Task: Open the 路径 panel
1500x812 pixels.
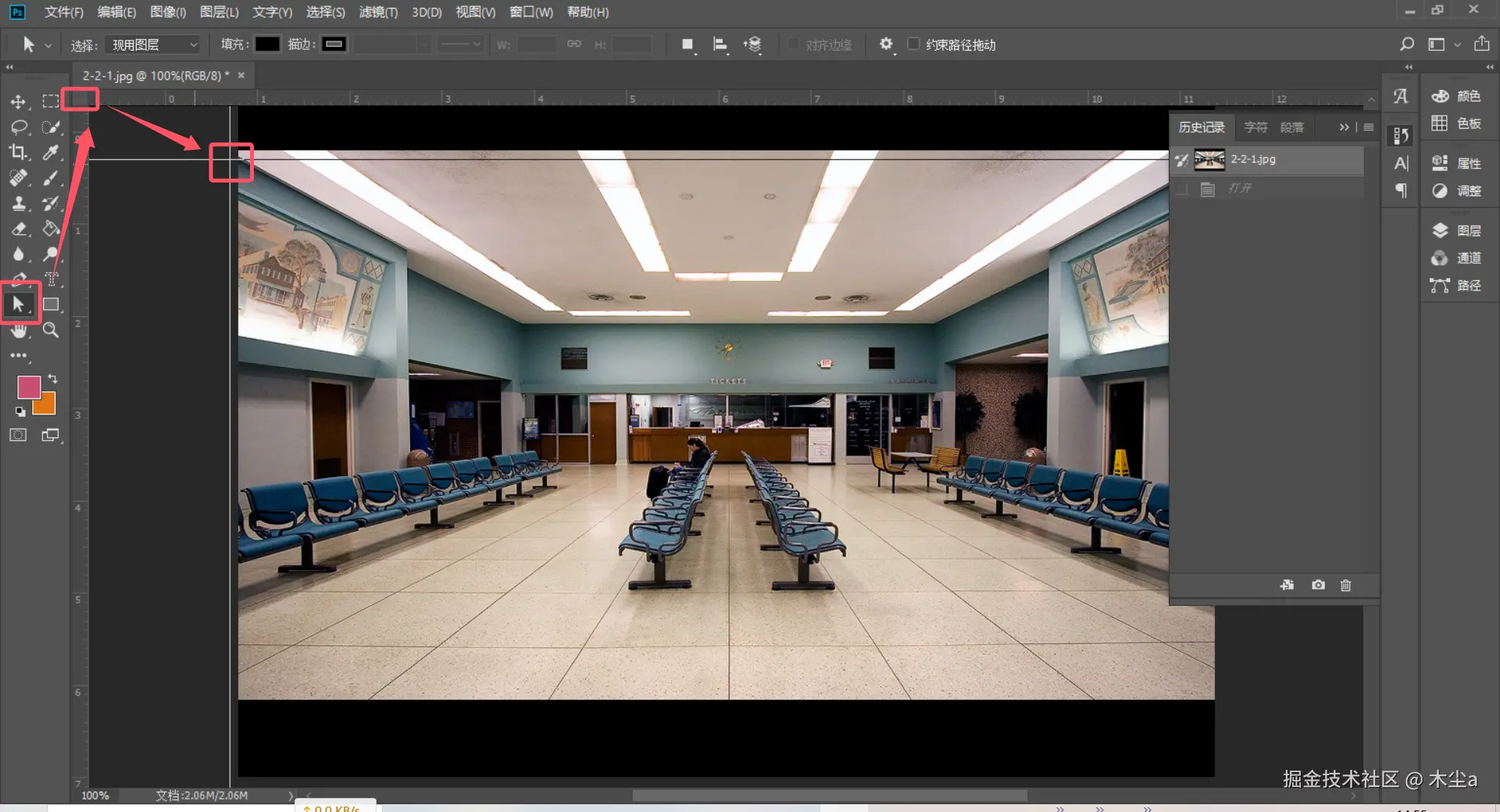Action: click(1456, 285)
